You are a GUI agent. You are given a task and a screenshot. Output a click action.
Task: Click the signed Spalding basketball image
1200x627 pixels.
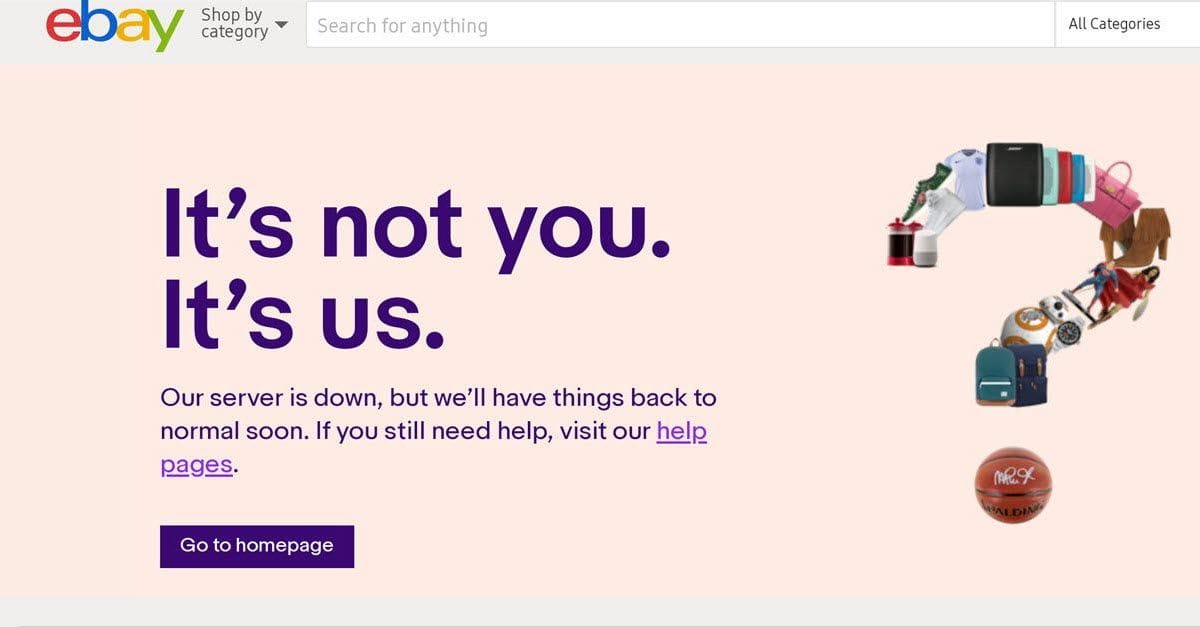[x=1013, y=487]
